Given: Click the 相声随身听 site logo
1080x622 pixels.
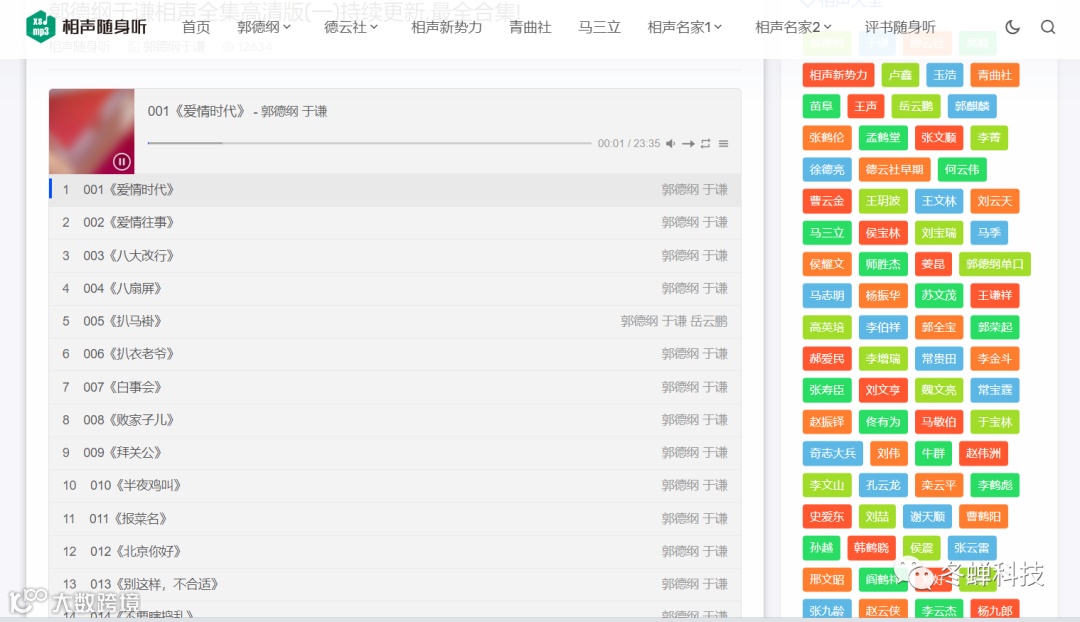Looking at the screenshot, I should tap(86, 27).
